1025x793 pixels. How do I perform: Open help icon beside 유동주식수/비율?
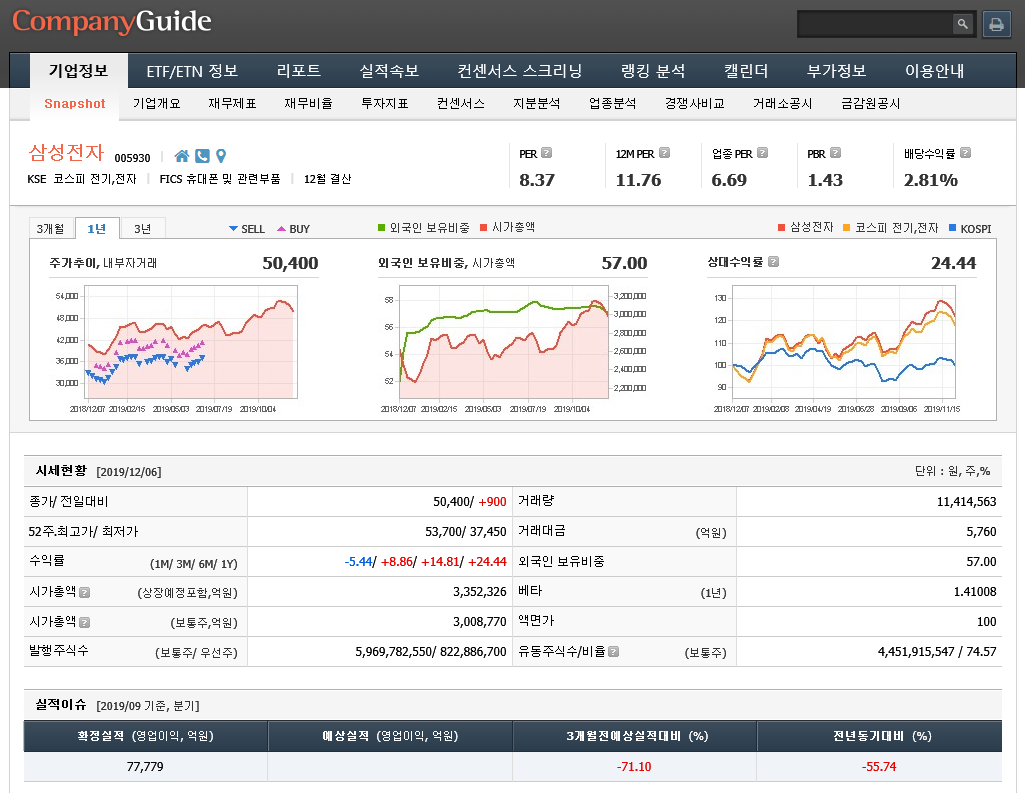613,651
